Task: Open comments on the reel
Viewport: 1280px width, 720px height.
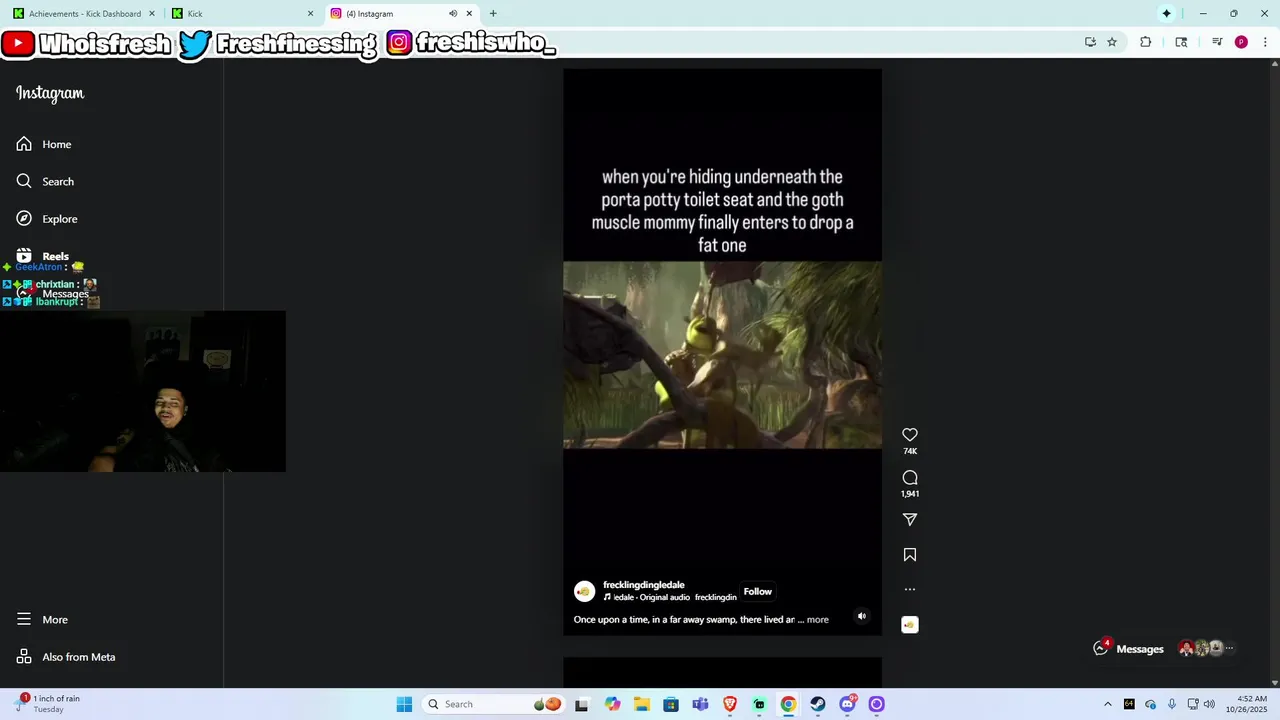Action: tap(910, 478)
